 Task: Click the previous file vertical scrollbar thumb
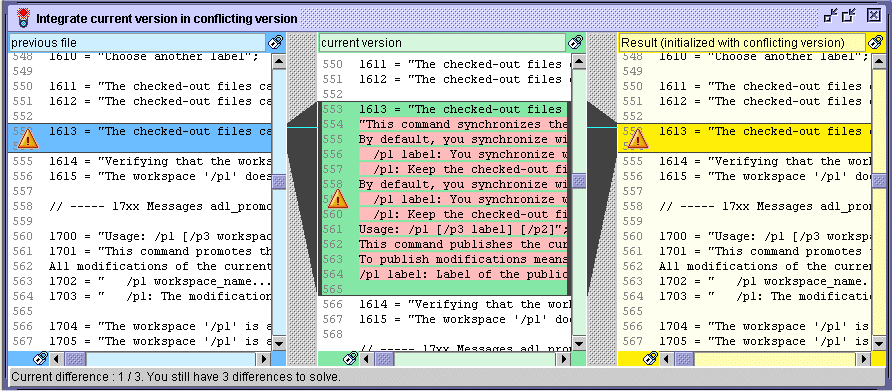click(278, 181)
